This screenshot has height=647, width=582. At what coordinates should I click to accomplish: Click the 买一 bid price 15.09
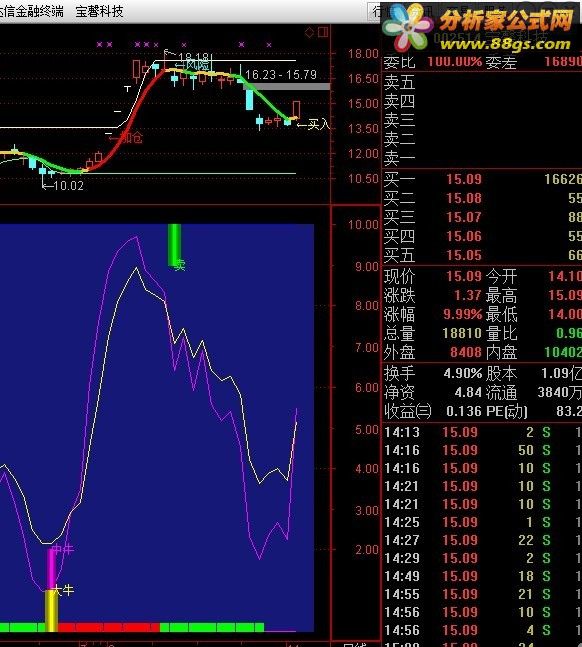(464, 179)
